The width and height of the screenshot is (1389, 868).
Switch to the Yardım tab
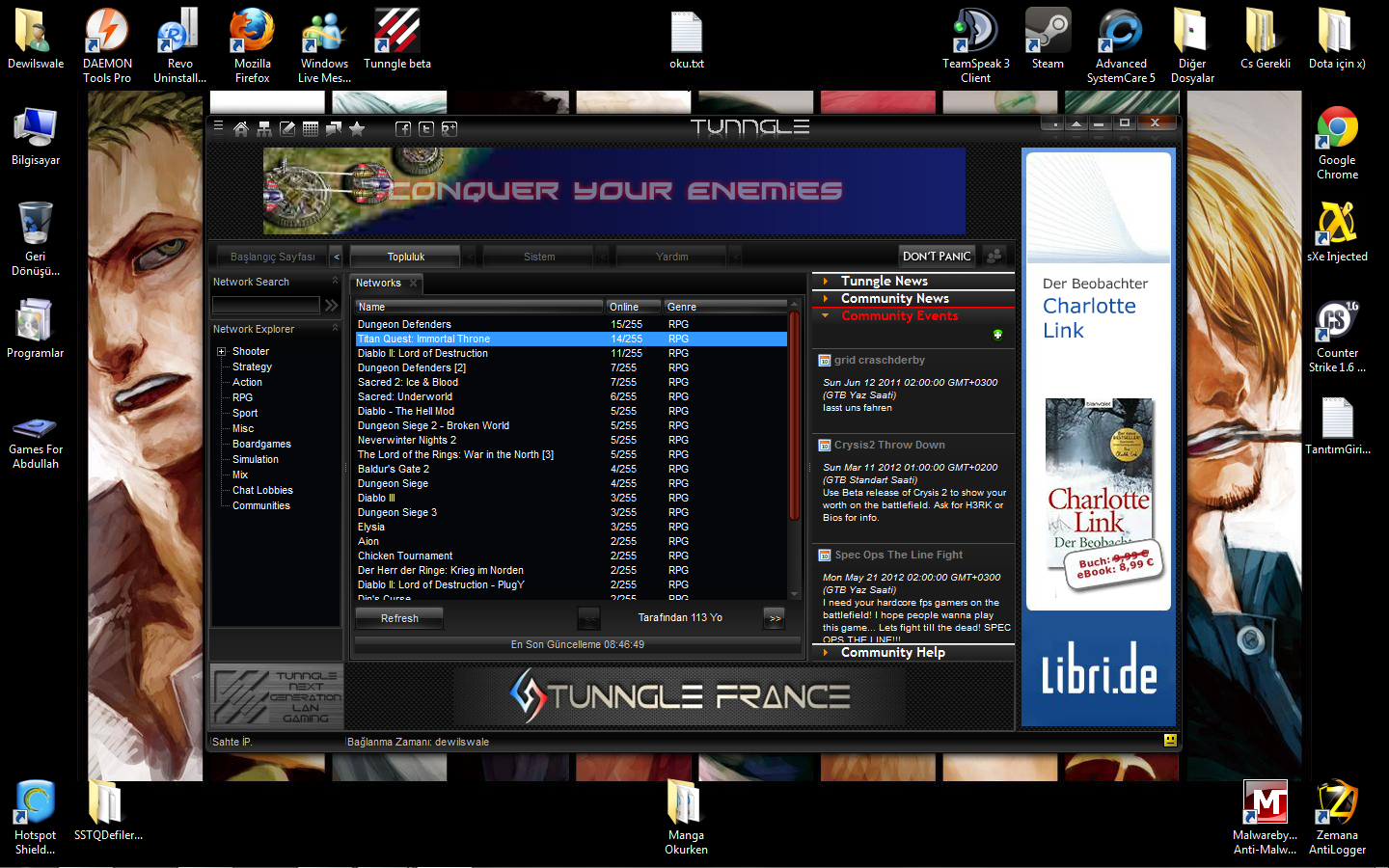[x=672, y=257]
